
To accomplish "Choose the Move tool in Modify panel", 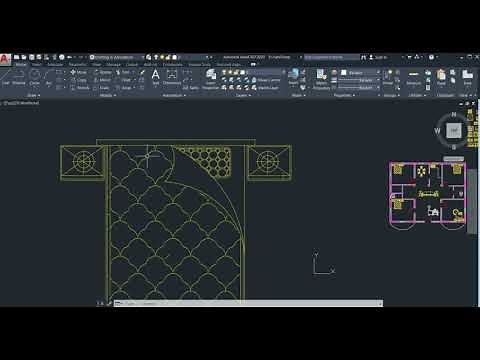I will click(x=78, y=72).
